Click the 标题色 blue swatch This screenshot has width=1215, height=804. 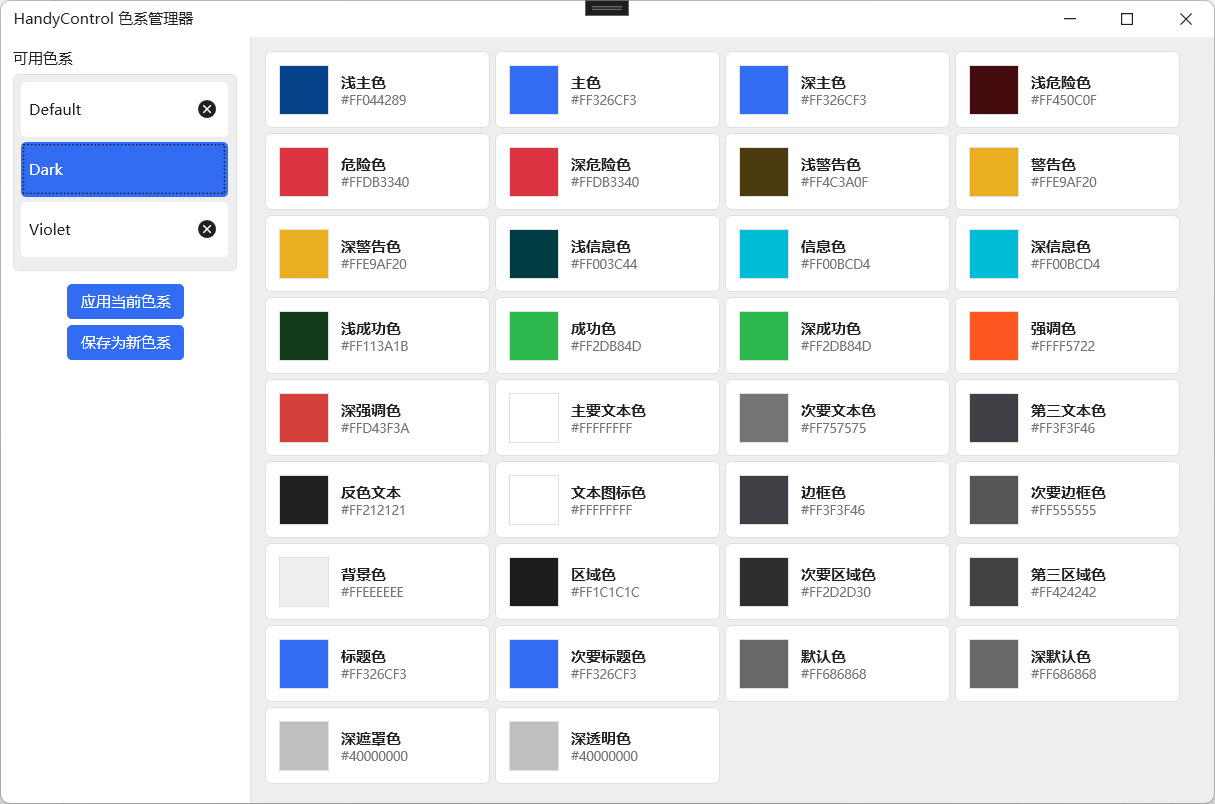point(303,663)
